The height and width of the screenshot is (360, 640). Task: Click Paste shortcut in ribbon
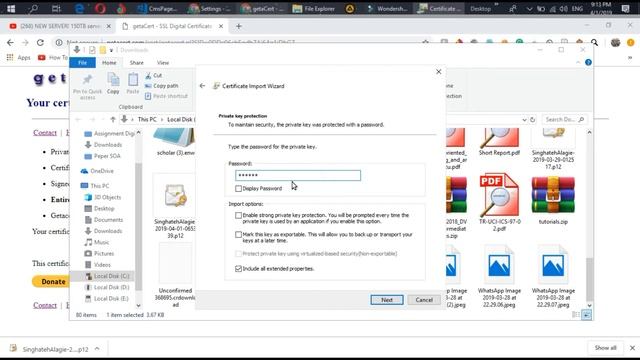[166, 96]
